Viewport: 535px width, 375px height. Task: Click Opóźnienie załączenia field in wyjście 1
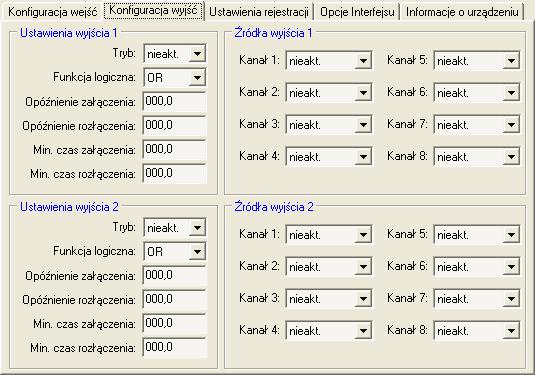pyautogui.click(x=175, y=101)
